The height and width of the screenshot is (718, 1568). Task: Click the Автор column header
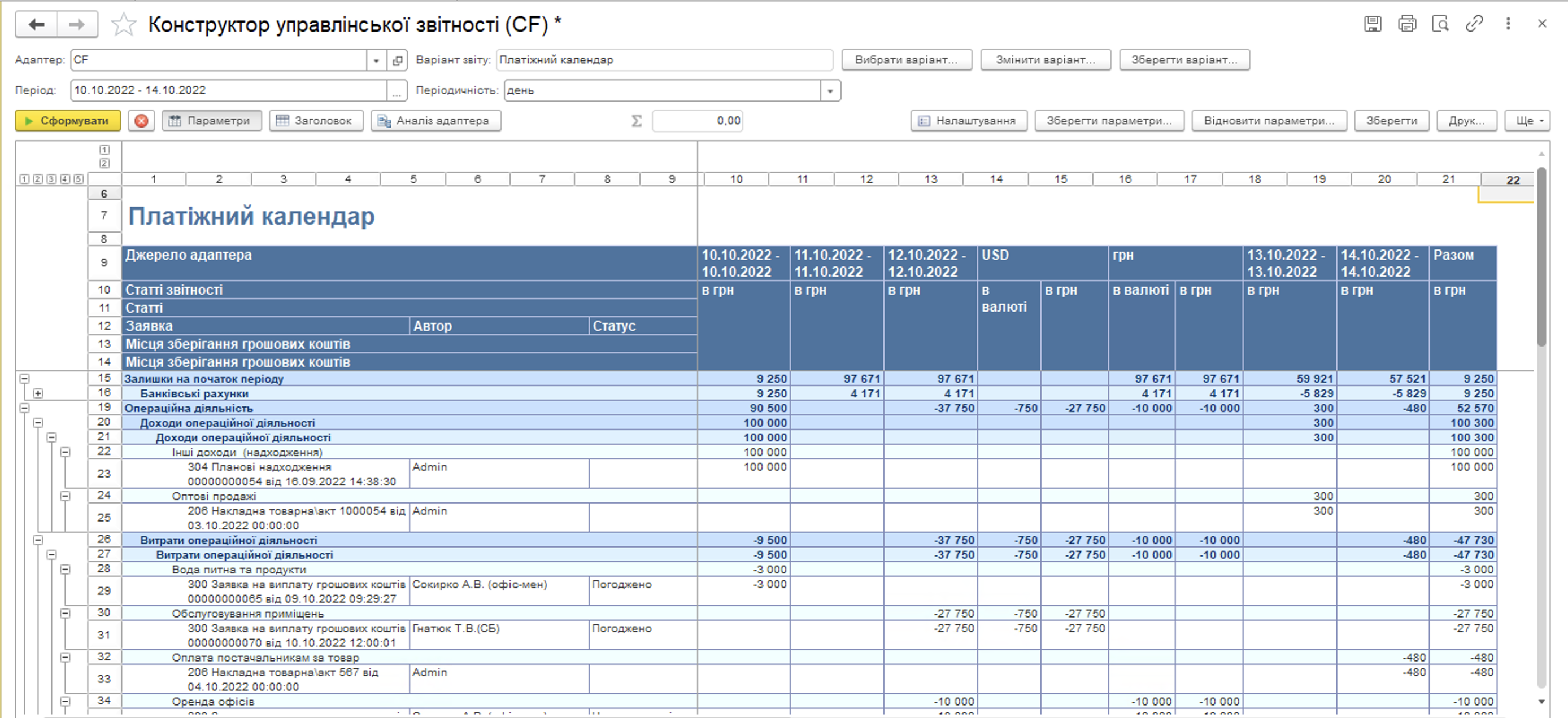[x=499, y=326]
